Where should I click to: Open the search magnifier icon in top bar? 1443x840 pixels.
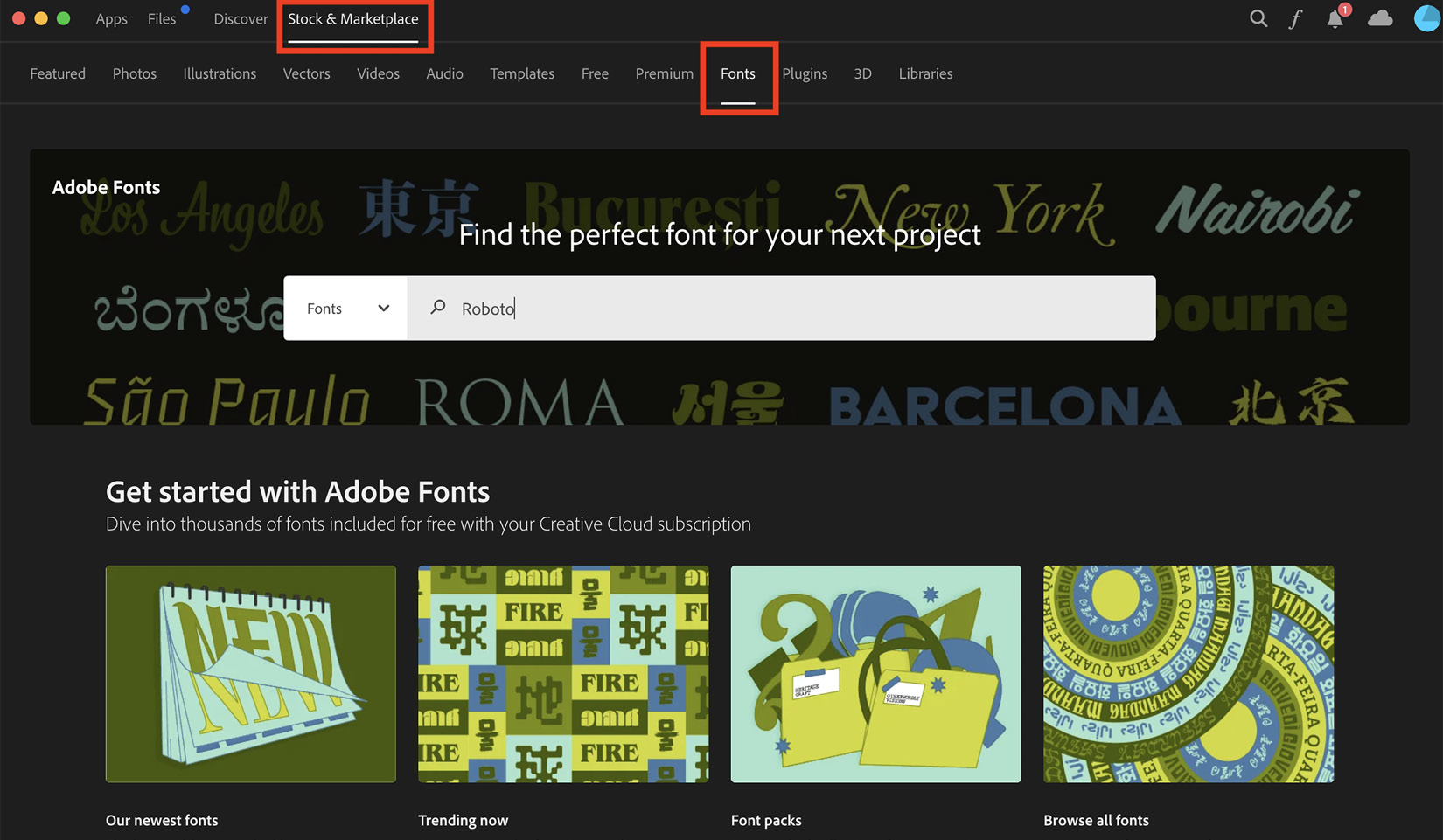pyautogui.click(x=1258, y=18)
